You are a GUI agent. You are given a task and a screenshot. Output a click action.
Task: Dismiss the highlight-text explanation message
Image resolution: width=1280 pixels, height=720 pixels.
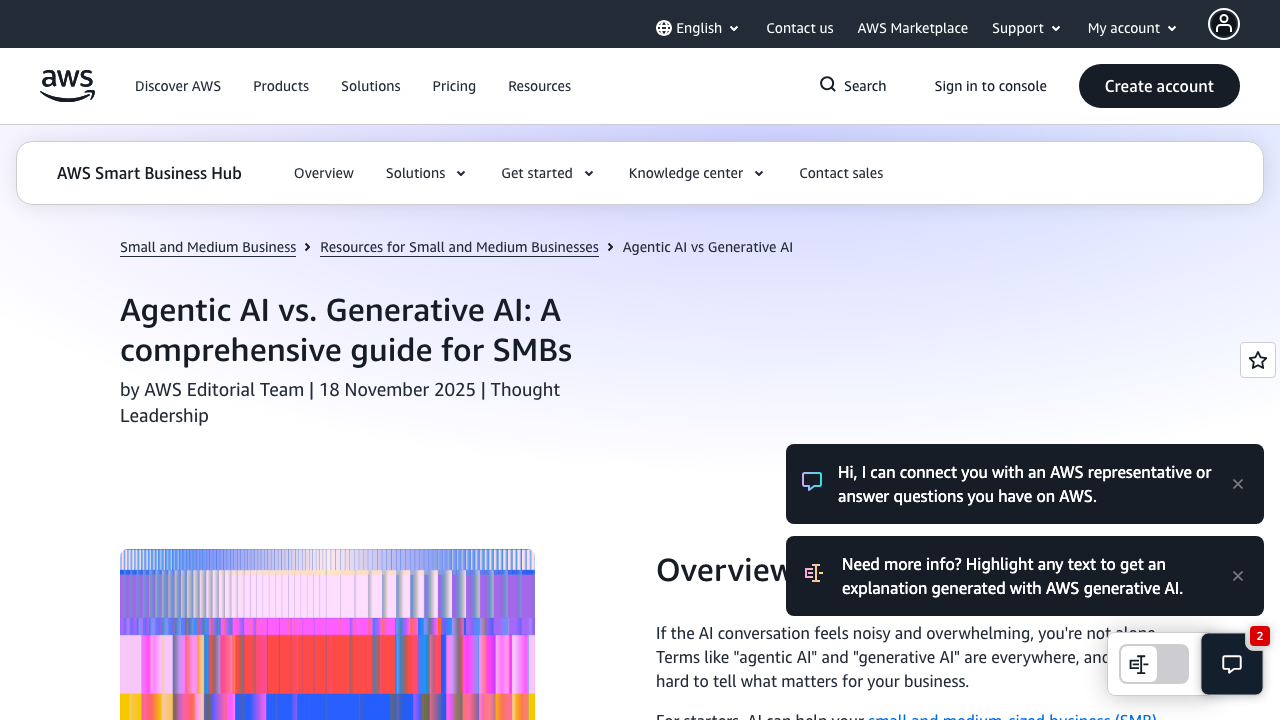(x=1238, y=576)
